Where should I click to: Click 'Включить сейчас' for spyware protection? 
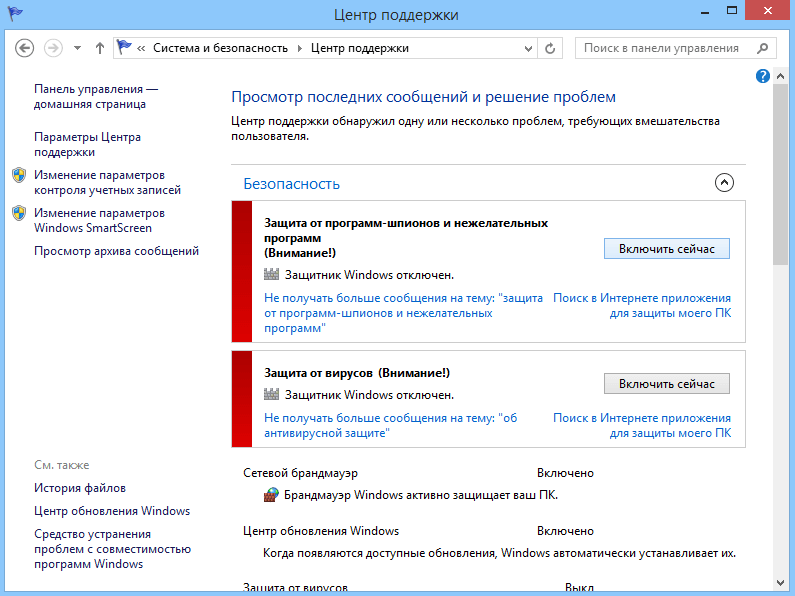tap(667, 249)
